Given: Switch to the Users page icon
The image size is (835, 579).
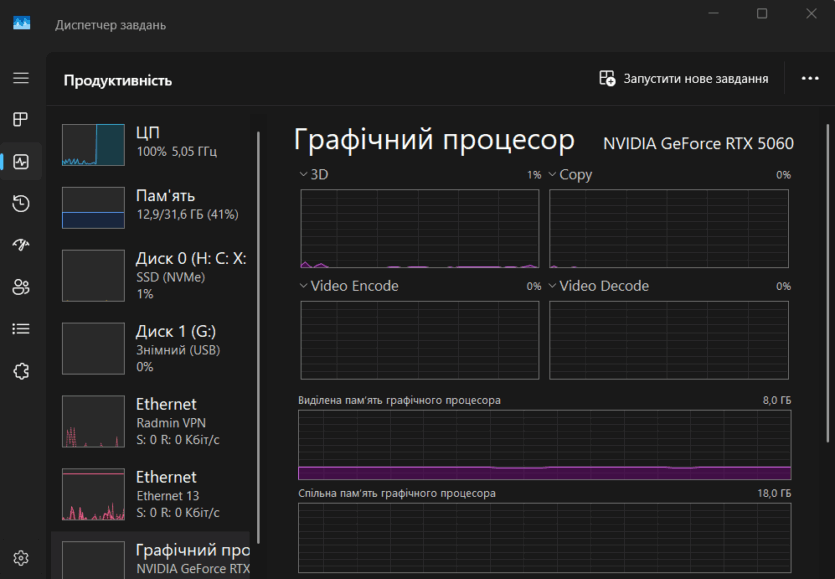Looking at the screenshot, I should pyautogui.click(x=21, y=287).
